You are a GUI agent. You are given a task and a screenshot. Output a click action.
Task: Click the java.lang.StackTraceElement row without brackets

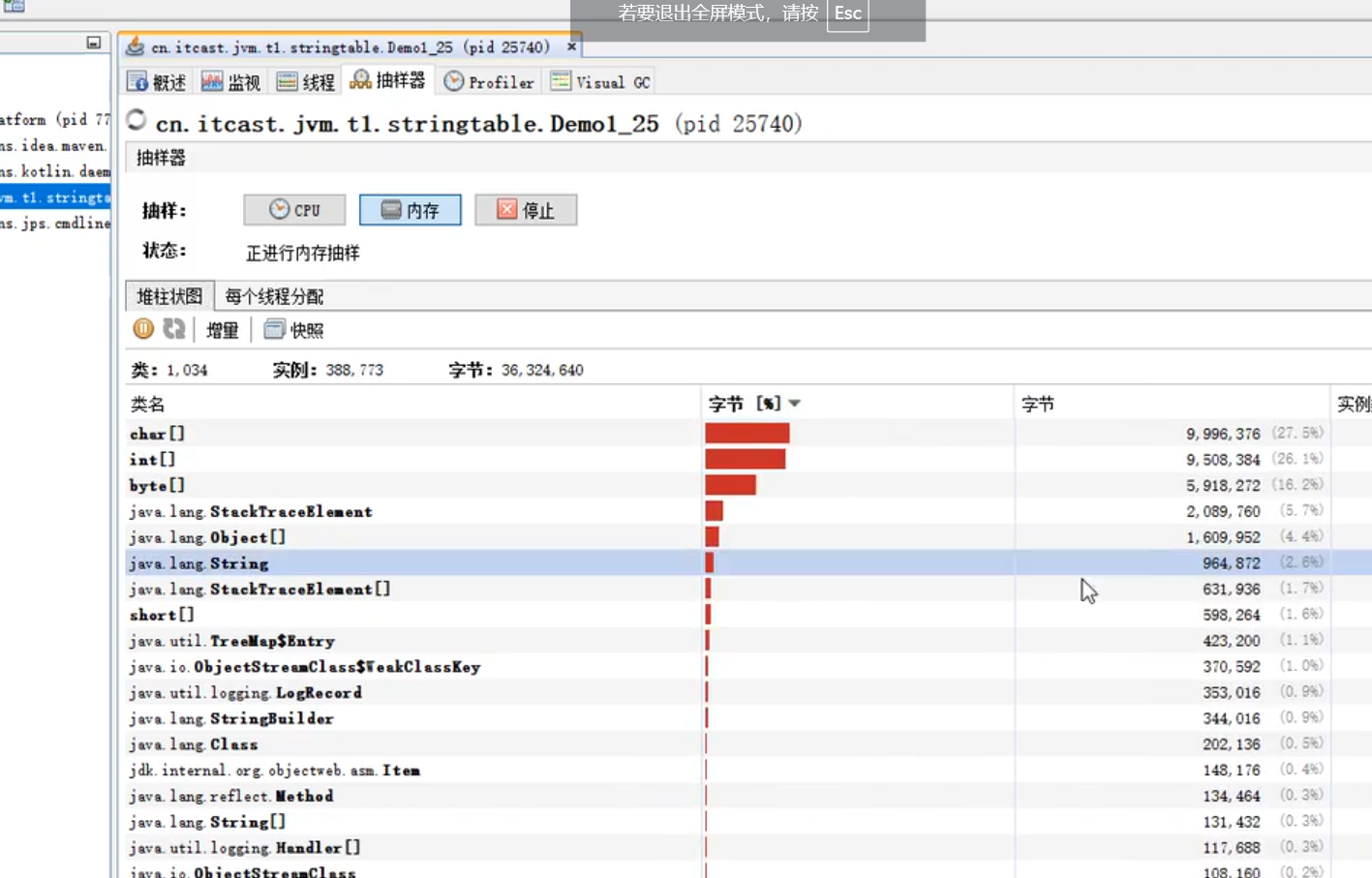tap(748, 511)
